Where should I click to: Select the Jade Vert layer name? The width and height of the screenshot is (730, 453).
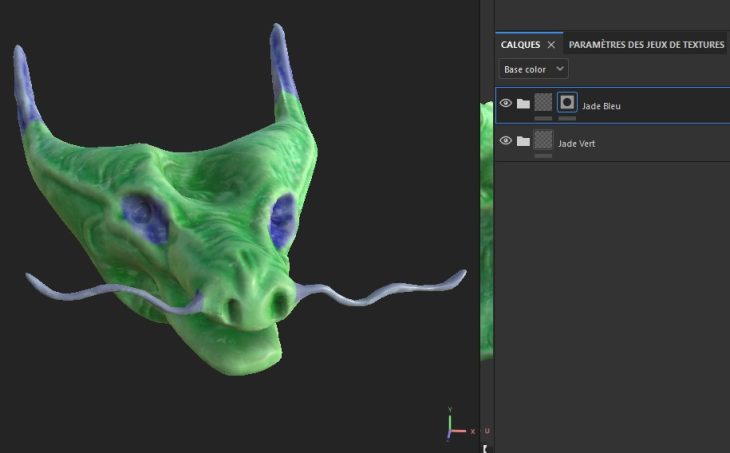[x=577, y=143]
